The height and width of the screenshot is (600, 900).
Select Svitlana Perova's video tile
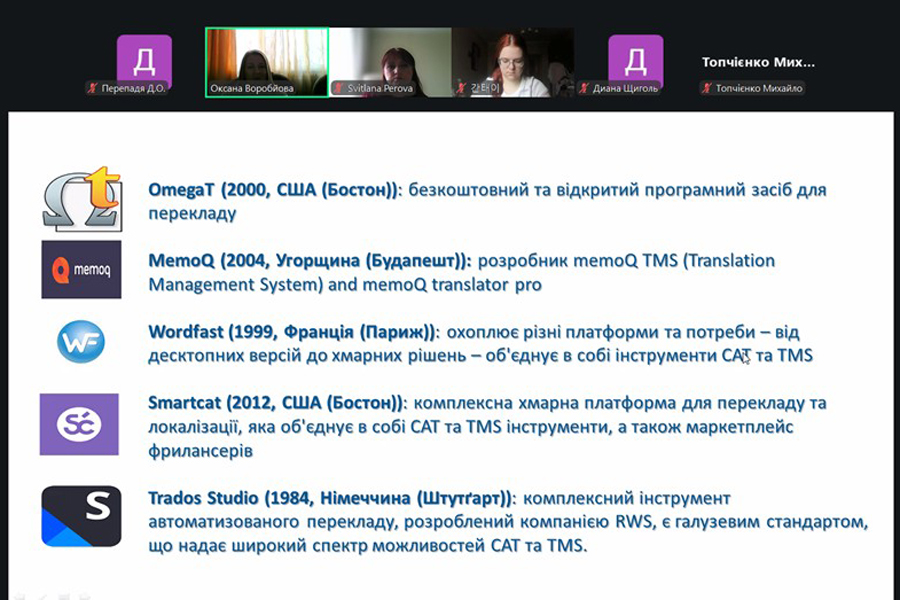[x=390, y=62]
